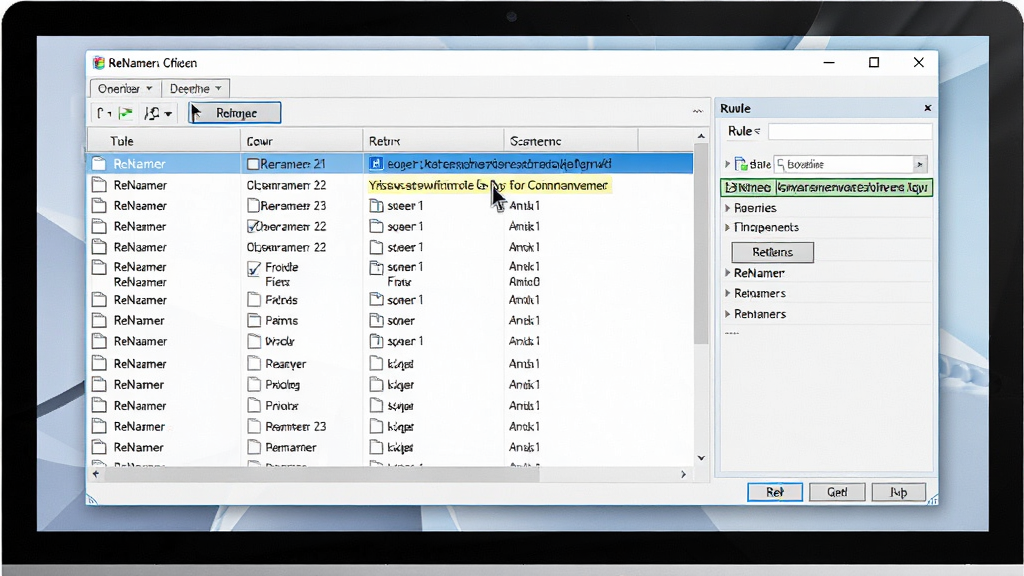Click the ReNamer app icon in title bar

pyautogui.click(x=99, y=63)
